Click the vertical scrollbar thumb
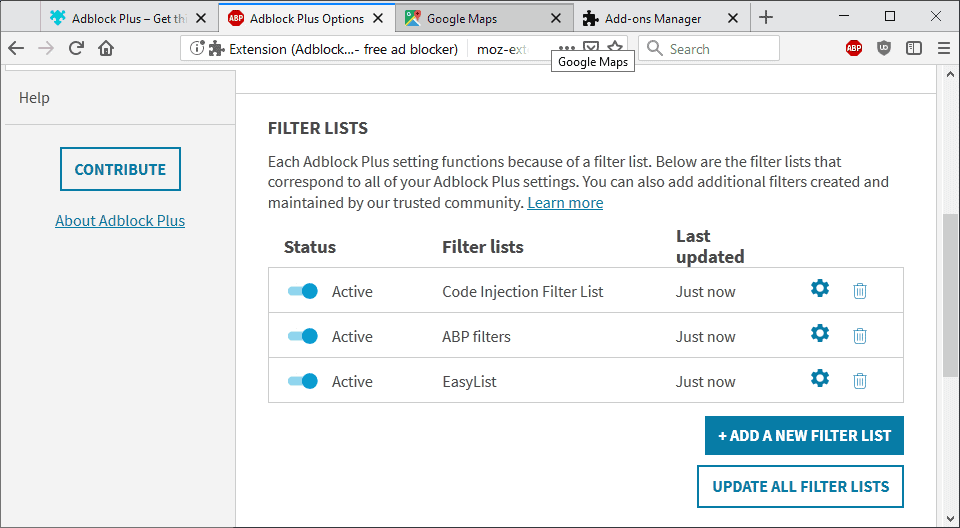960x528 pixels. click(x=948, y=294)
